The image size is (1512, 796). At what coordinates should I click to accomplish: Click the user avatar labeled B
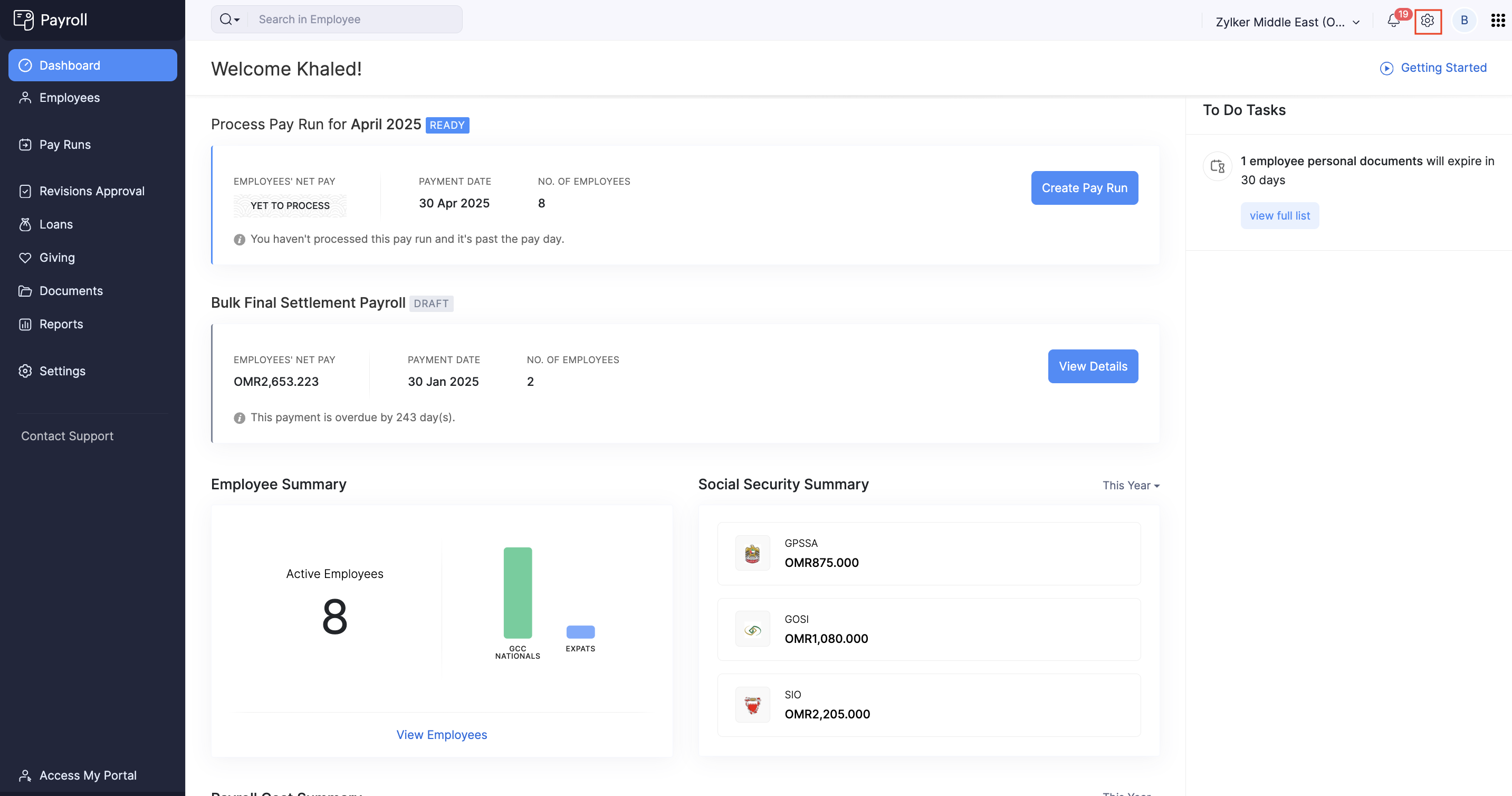pyautogui.click(x=1464, y=21)
